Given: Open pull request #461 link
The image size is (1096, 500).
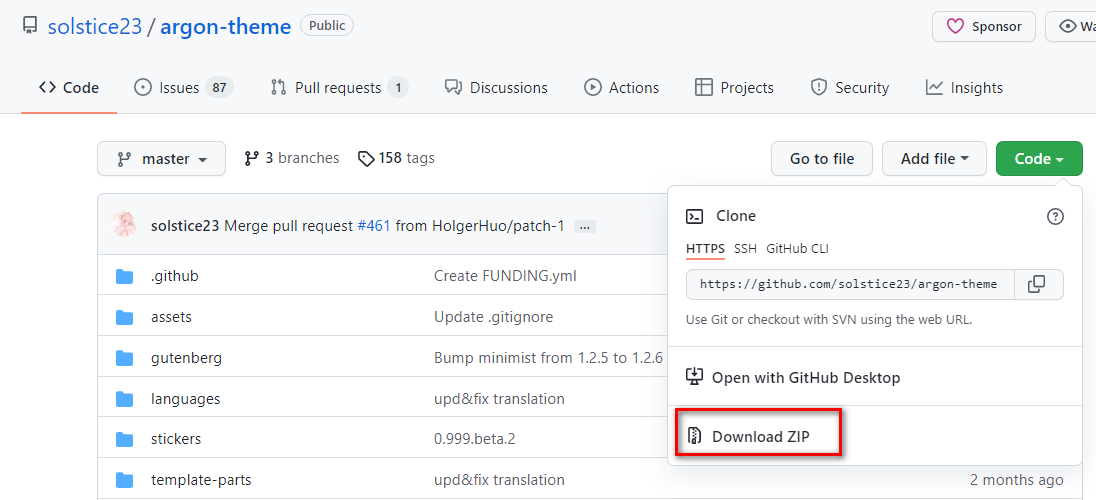Looking at the screenshot, I should (x=373, y=226).
